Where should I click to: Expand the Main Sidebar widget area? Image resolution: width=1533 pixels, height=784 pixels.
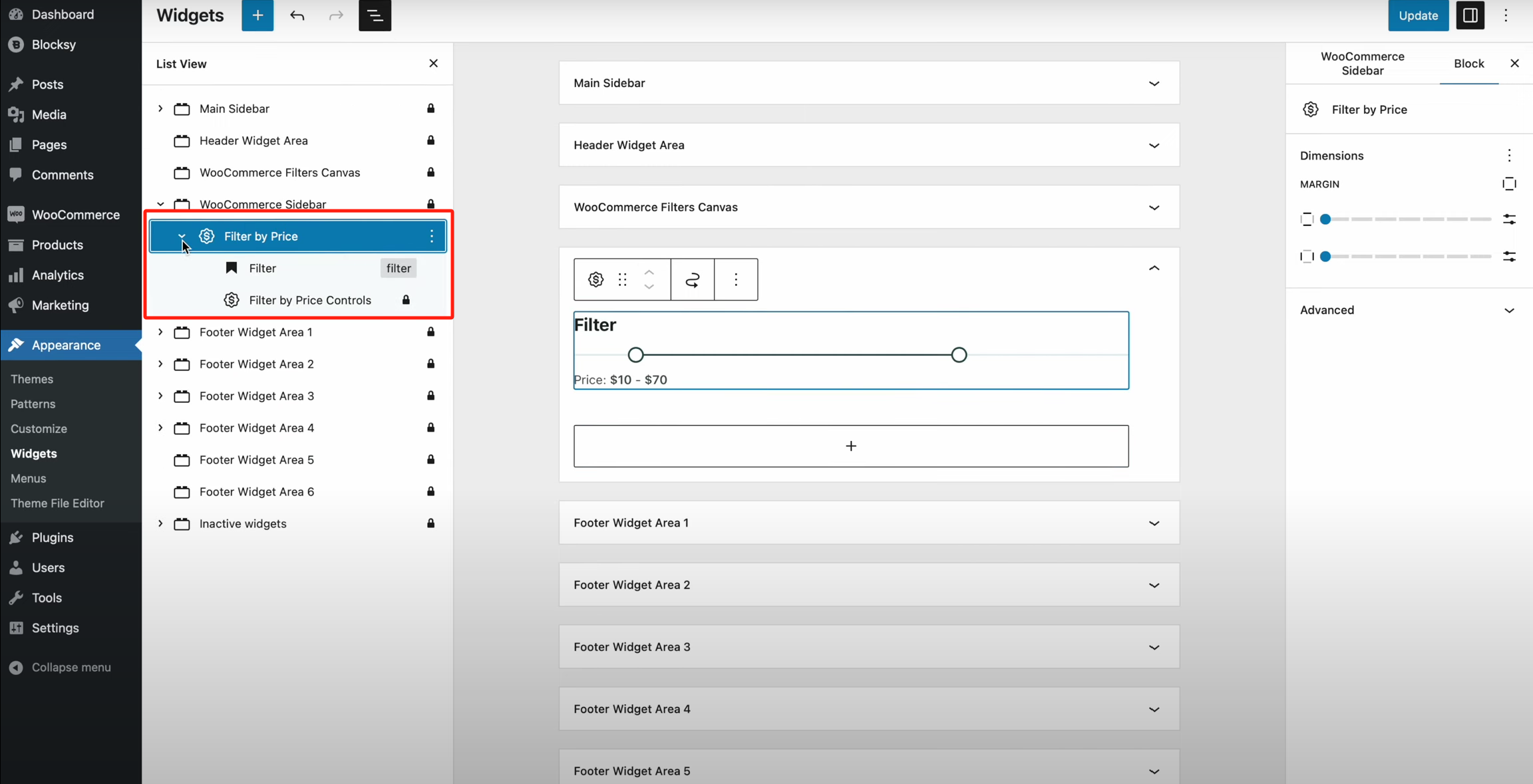[1154, 83]
